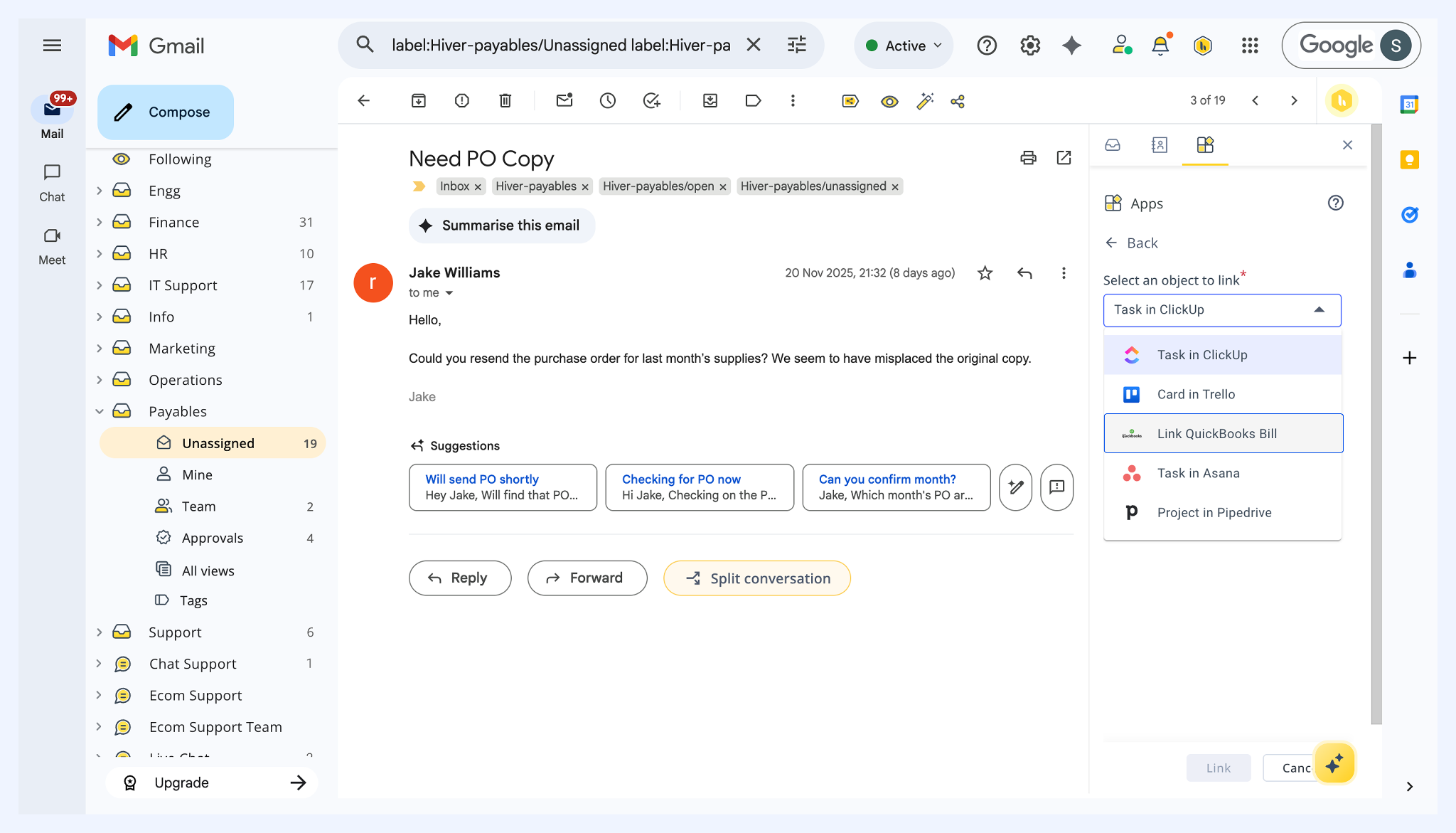Archive this conversation
1456x833 pixels.
tap(419, 101)
